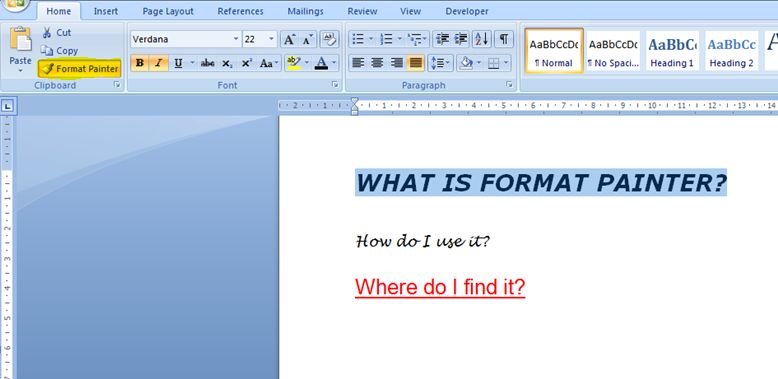Open the Developer tab

[x=466, y=11]
